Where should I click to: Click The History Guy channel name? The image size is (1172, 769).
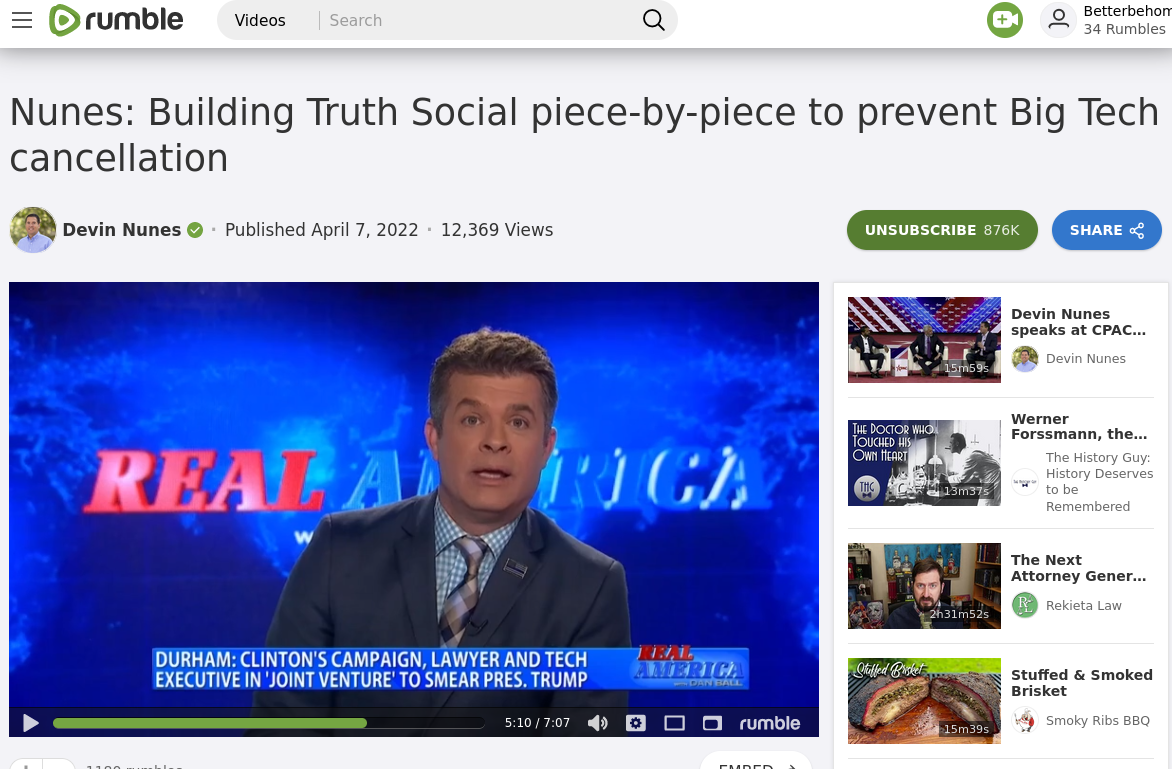tap(1099, 482)
